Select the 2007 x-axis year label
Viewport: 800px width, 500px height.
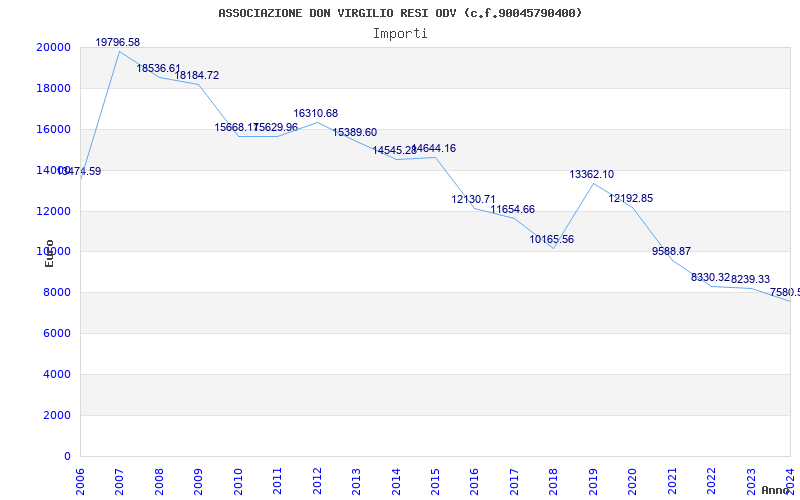(119, 481)
